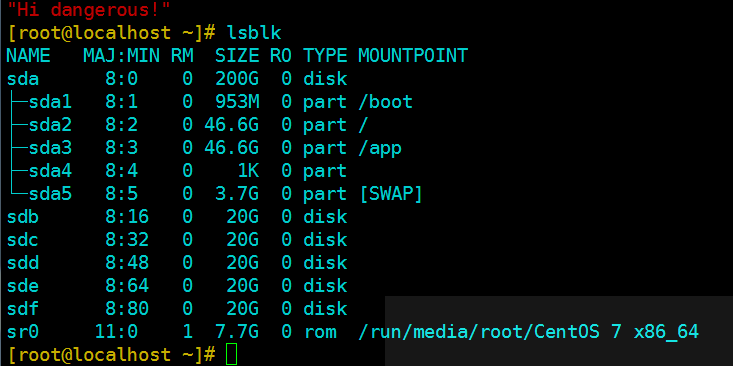Select the sda2 partition name
This screenshot has width=733, height=366.
click(x=50, y=125)
